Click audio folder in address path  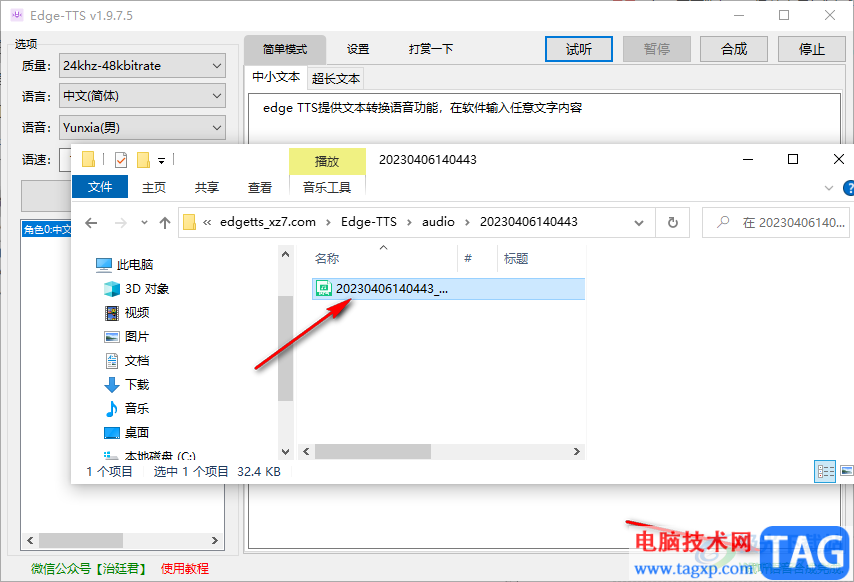point(438,222)
